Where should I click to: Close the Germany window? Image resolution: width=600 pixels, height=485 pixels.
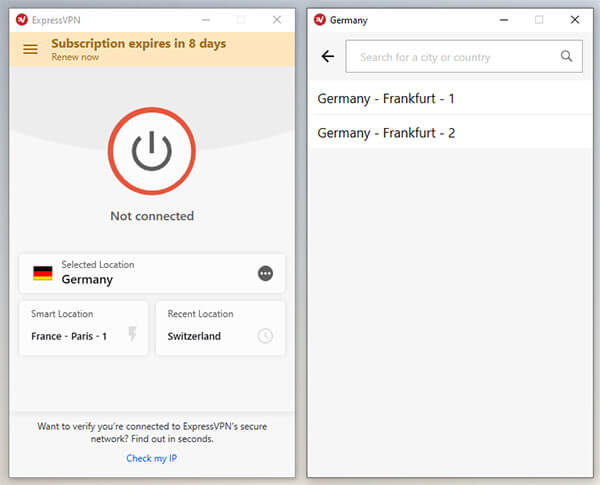click(575, 20)
